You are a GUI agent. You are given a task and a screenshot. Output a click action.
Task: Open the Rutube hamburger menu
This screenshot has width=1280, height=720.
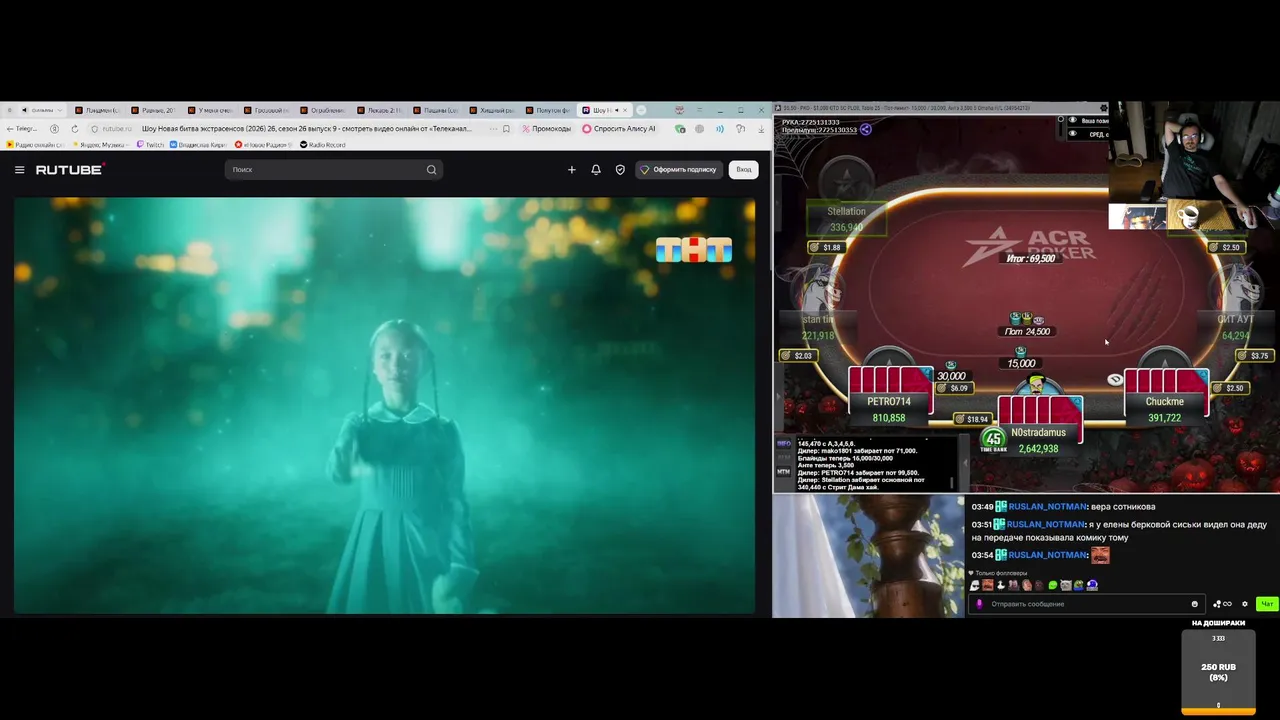click(x=19, y=170)
